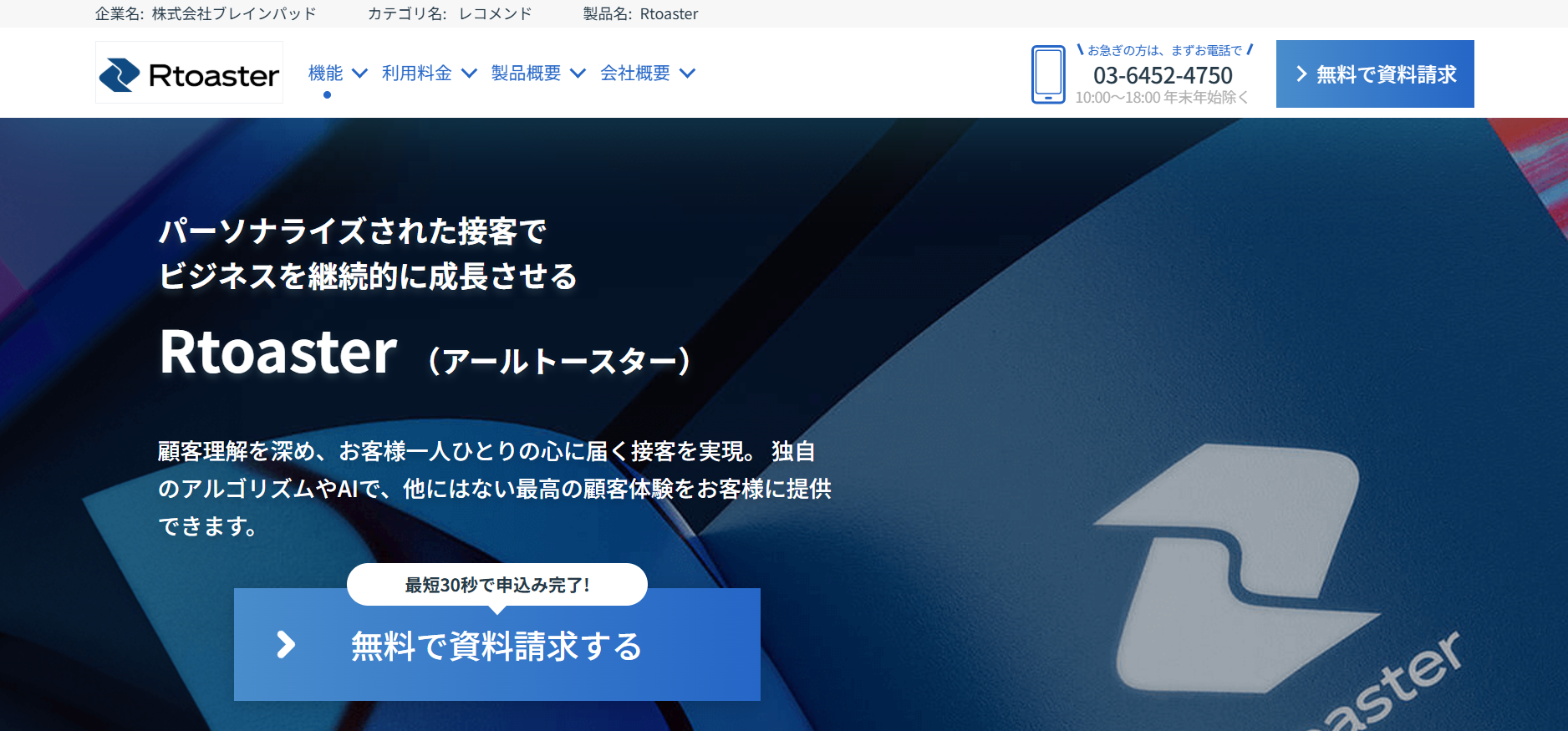Click the 顧客理解を深め description paragraph
This screenshot has height=731, width=1568.
(495, 489)
